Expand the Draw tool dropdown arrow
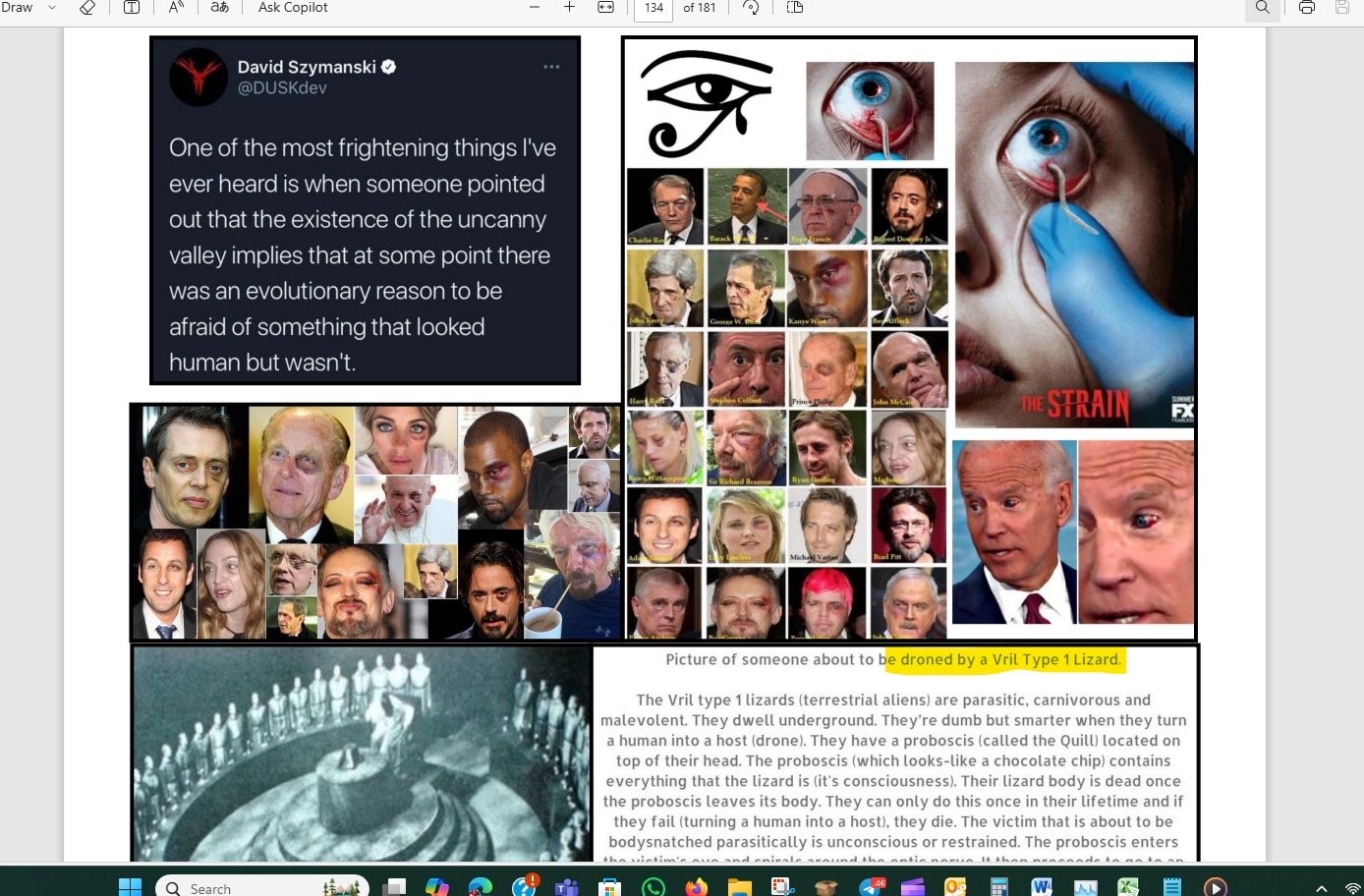This screenshot has width=1364, height=896. (x=52, y=8)
